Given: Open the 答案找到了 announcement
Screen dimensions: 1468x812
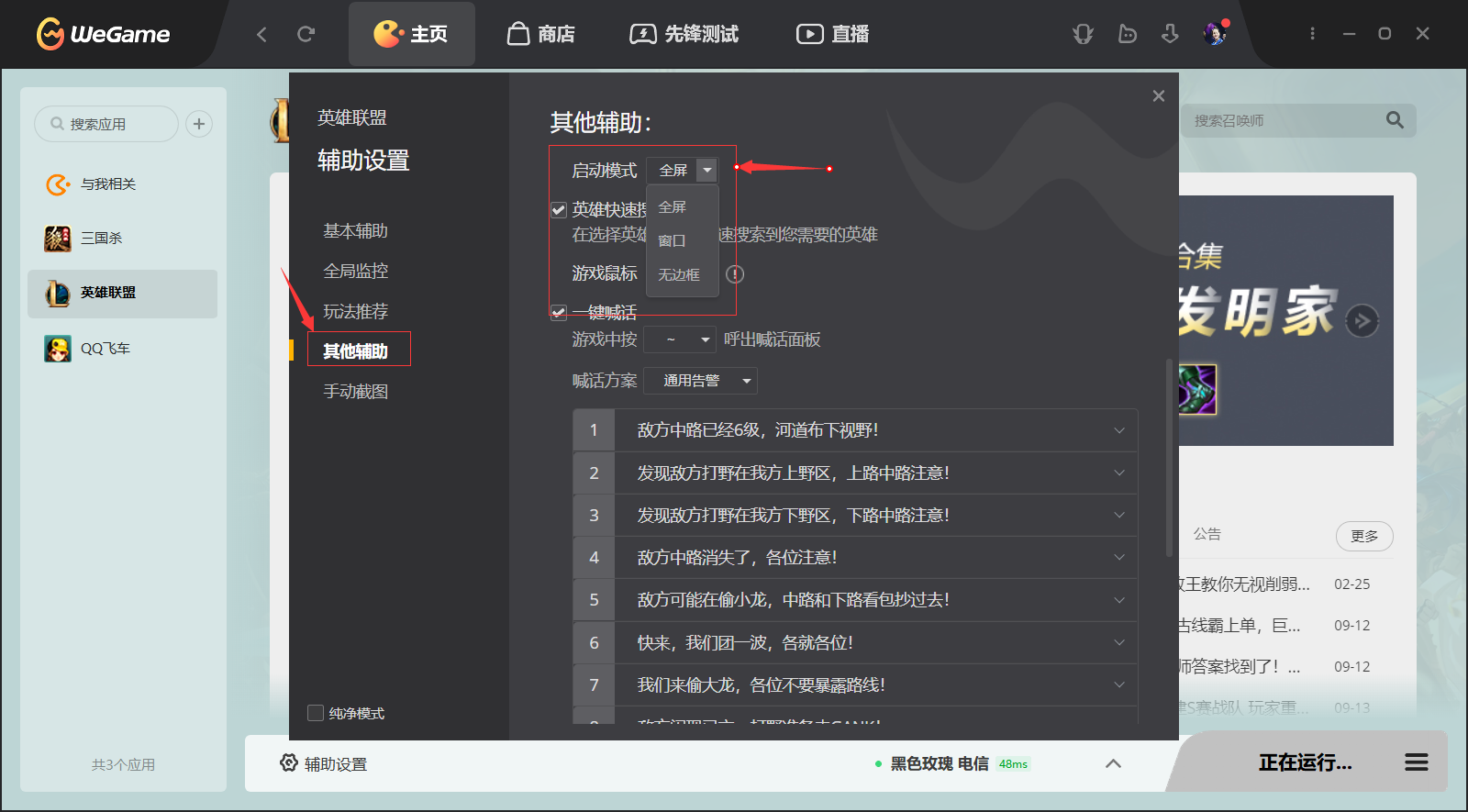Looking at the screenshot, I should (x=1275, y=667).
